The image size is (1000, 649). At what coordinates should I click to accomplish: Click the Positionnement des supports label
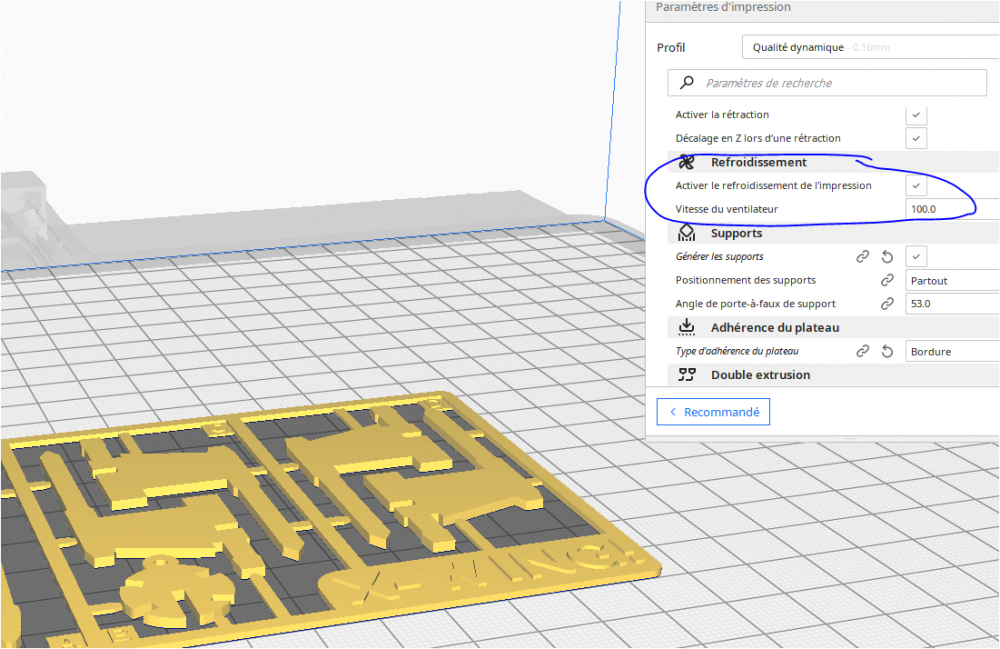coord(746,281)
